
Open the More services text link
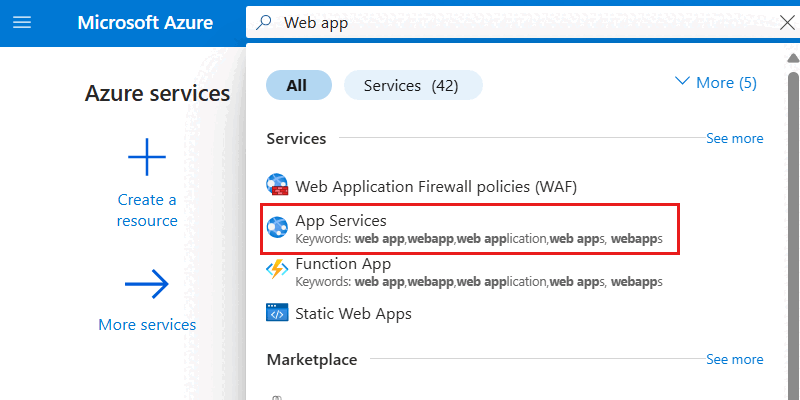pyautogui.click(x=147, y=324)
